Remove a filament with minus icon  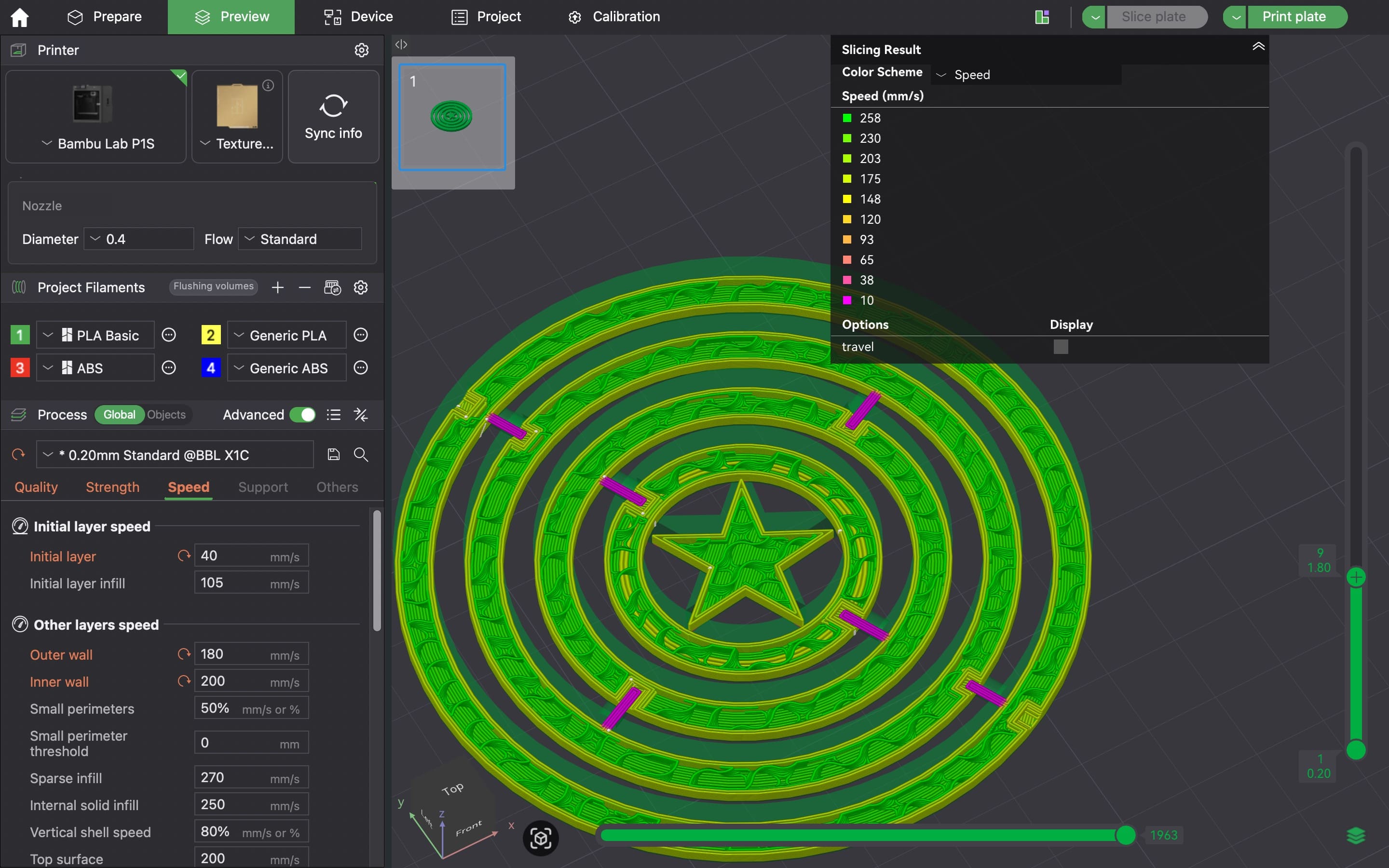[304, 287]
